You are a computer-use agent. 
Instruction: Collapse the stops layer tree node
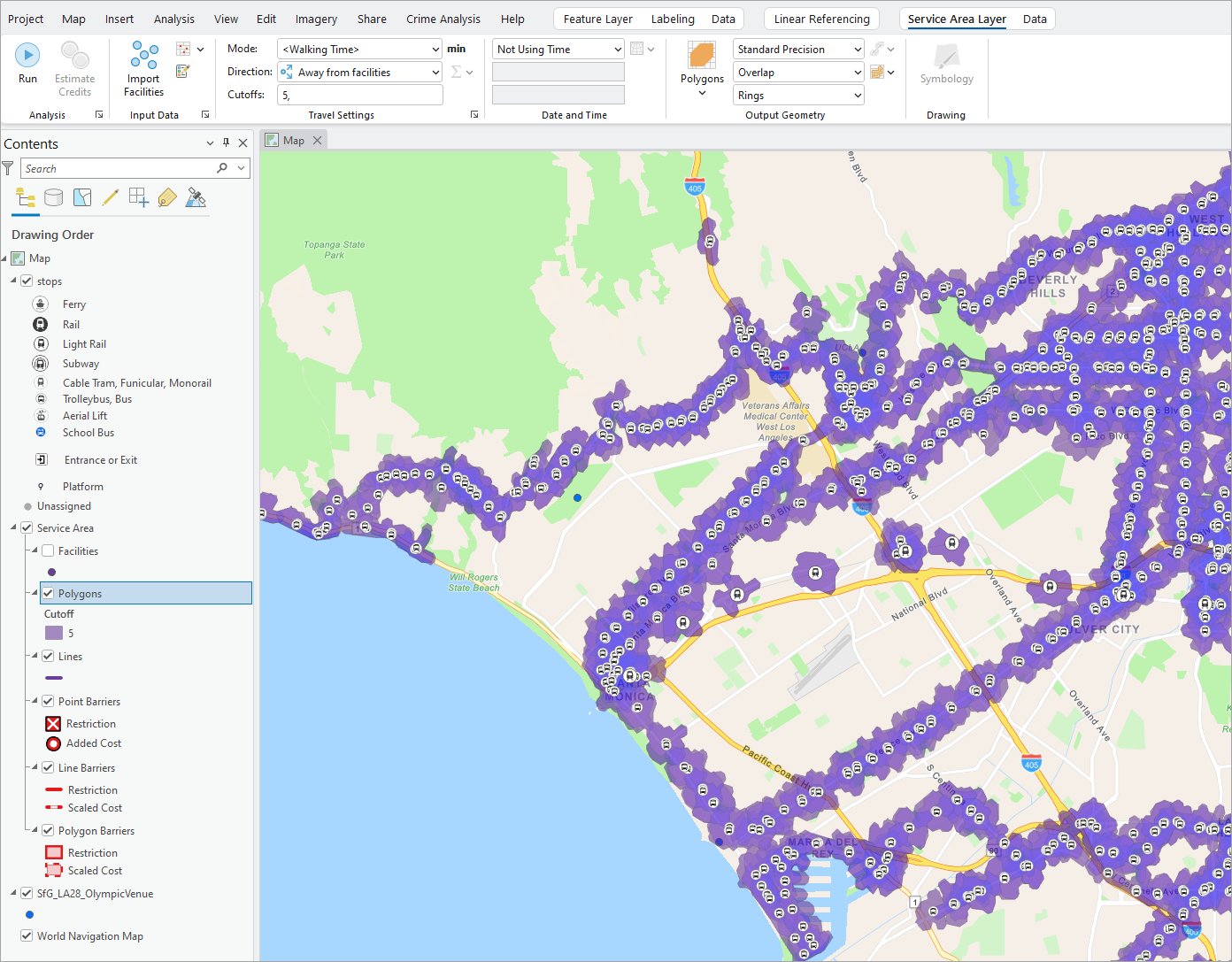(x=13, y=281)
